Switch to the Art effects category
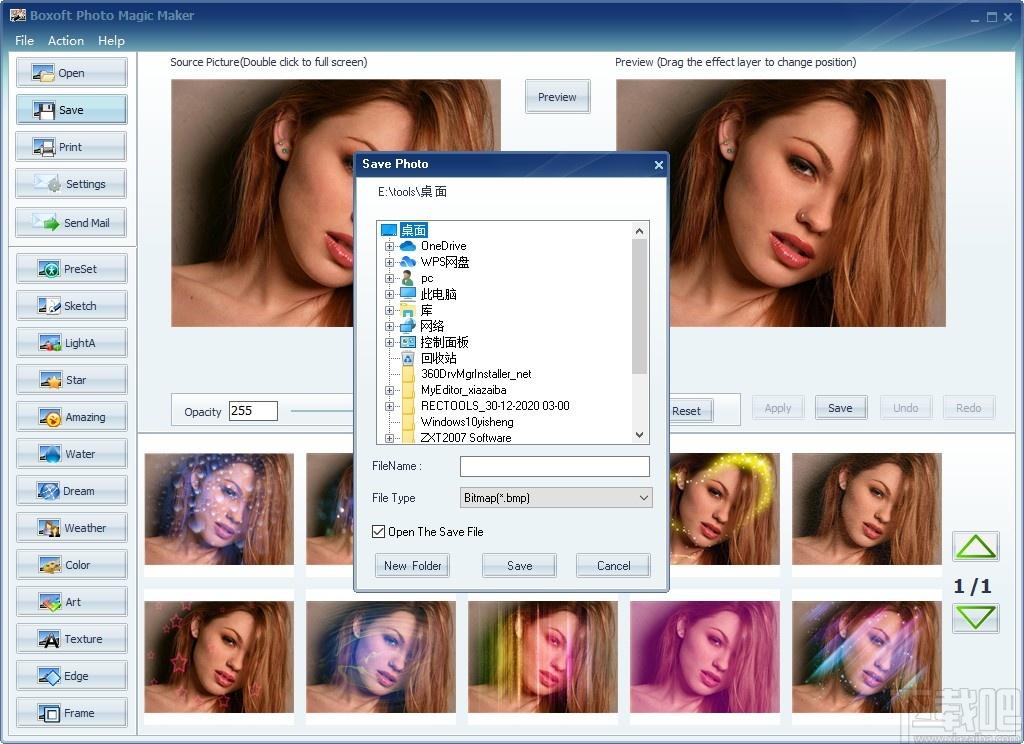The width and height of the screenshot is (1024, 744). [x=71, y=602]
